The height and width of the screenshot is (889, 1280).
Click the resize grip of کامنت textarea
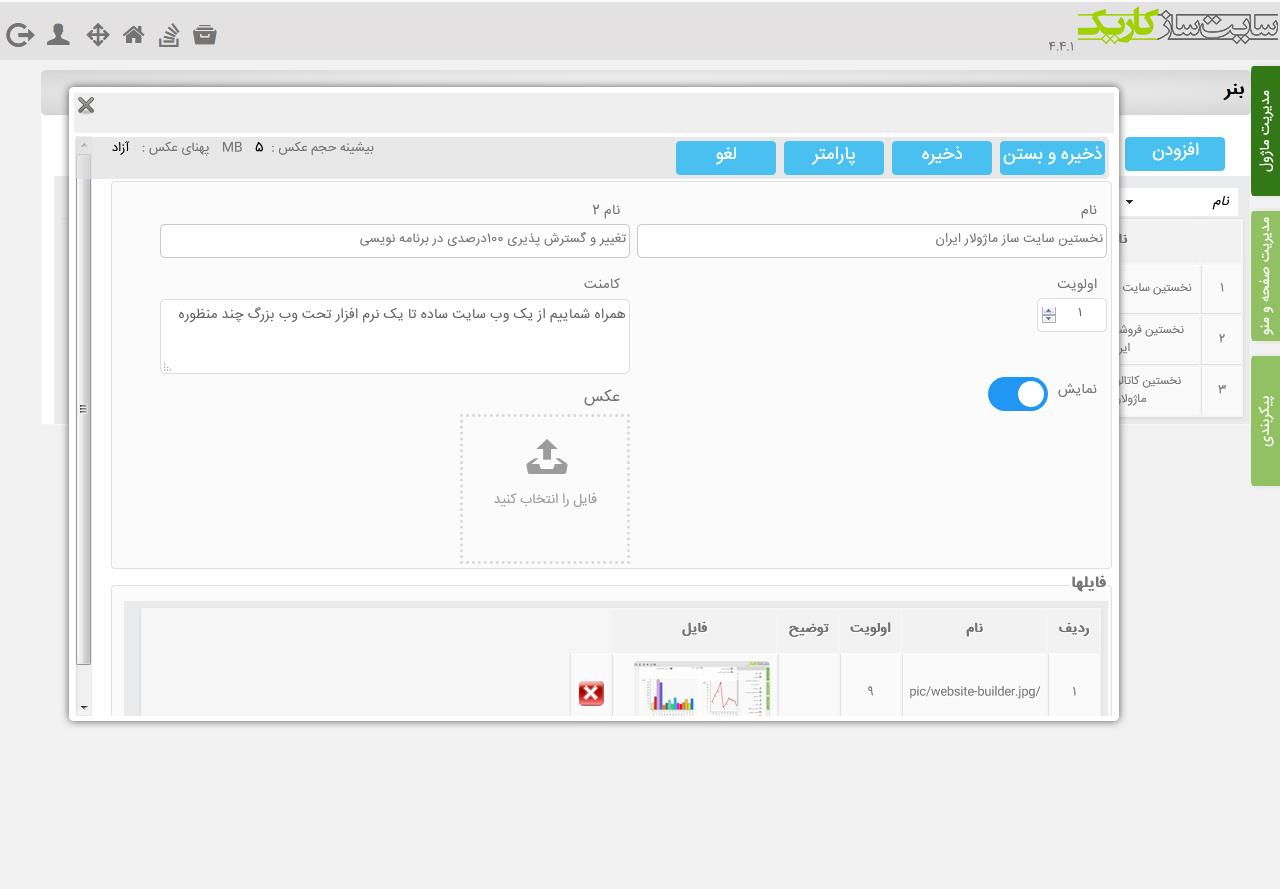pos(167,367)
